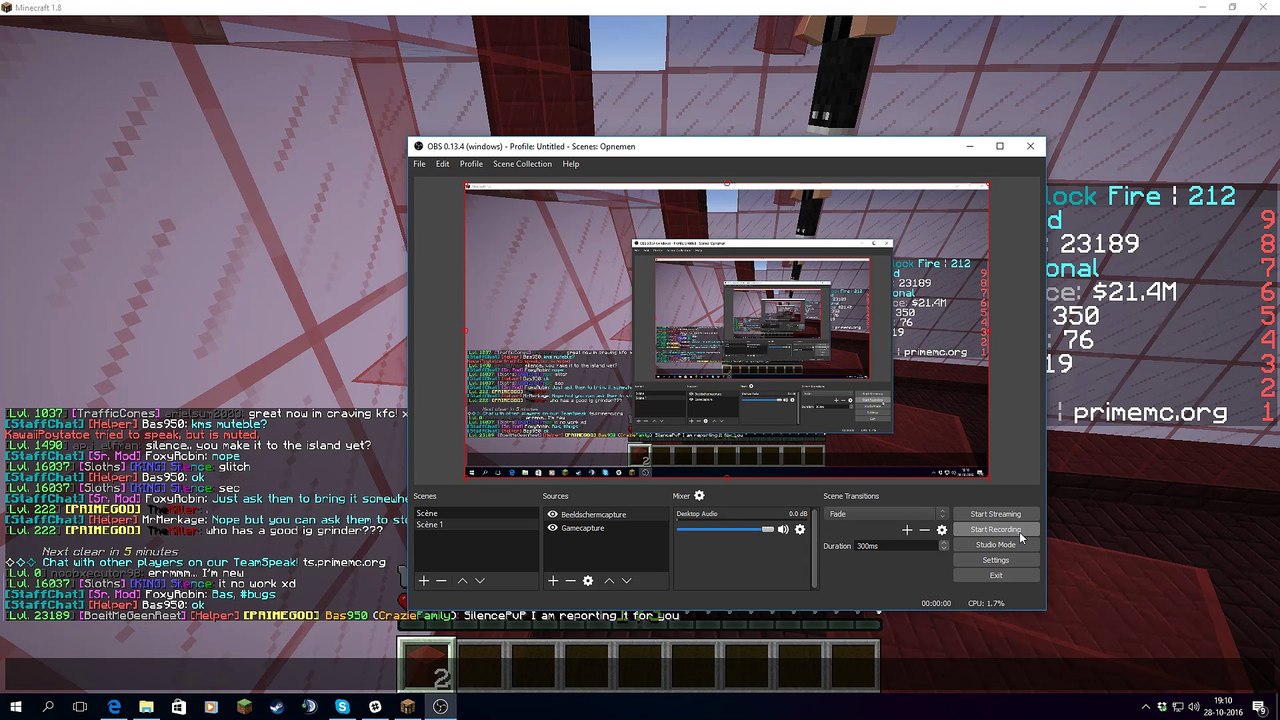Open the Windows Start menu
The image size is (1280, 720).
click(16, 707)
